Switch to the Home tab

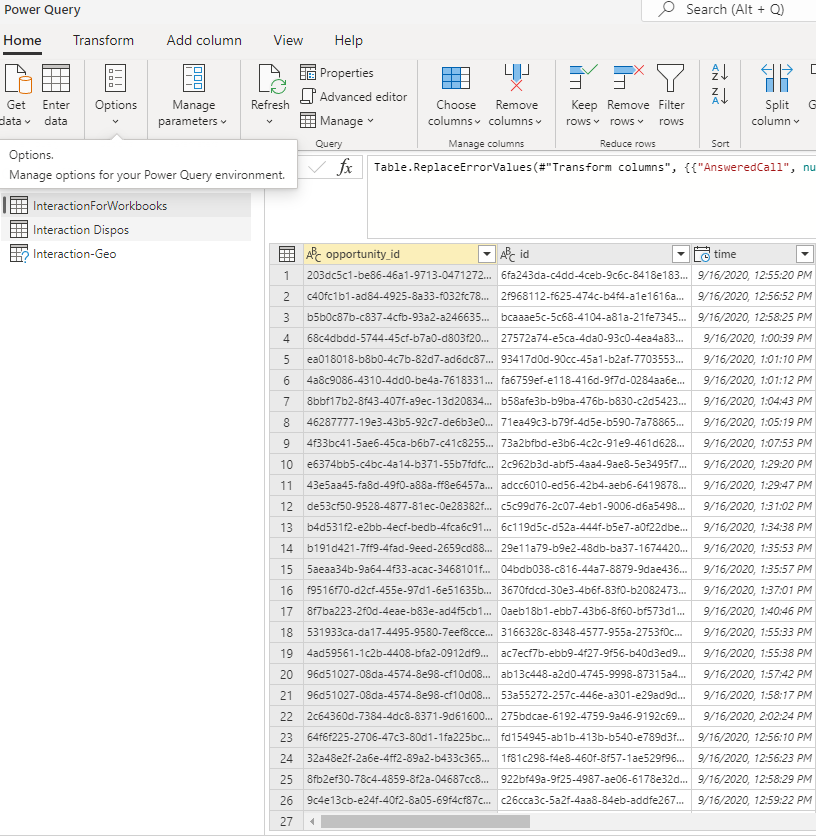pyautogui.click(x=22, y=41)
